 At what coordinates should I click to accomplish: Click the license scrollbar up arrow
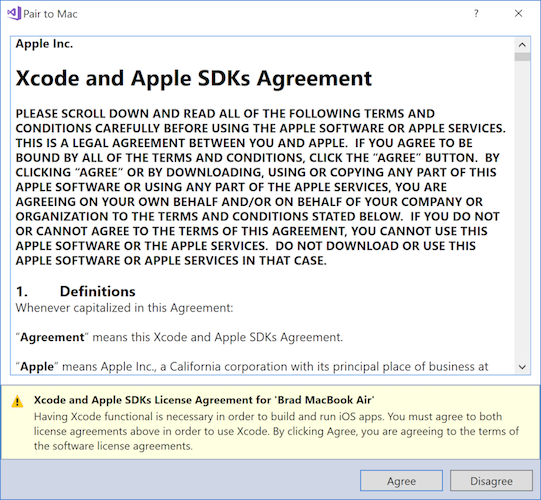click(522, 45)
